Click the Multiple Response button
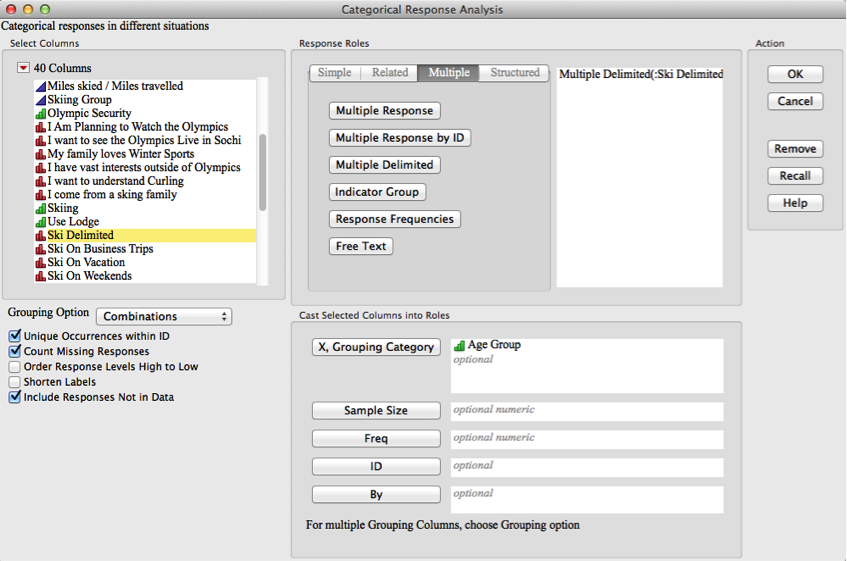The width and height of the screenshot is (847, 561). click(x=385, y=111)
